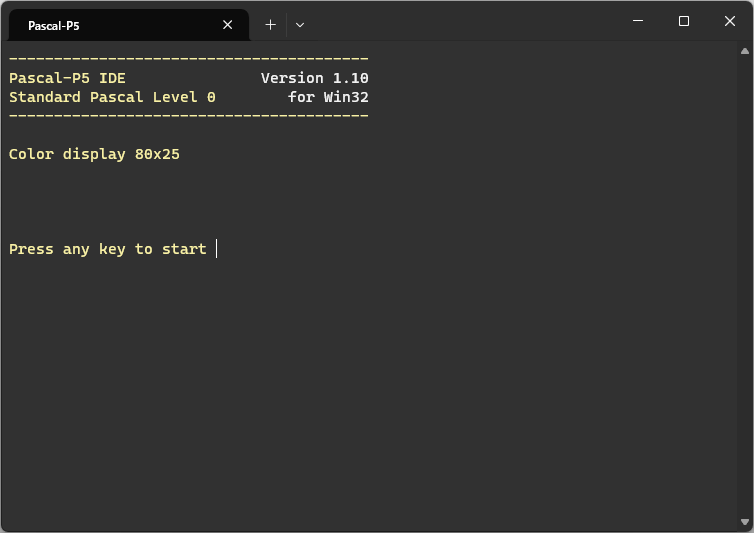Image resolution: width=754 pixels, height=533 pixels.
Task: Maximize the terminal window
Action: point(683,21)
